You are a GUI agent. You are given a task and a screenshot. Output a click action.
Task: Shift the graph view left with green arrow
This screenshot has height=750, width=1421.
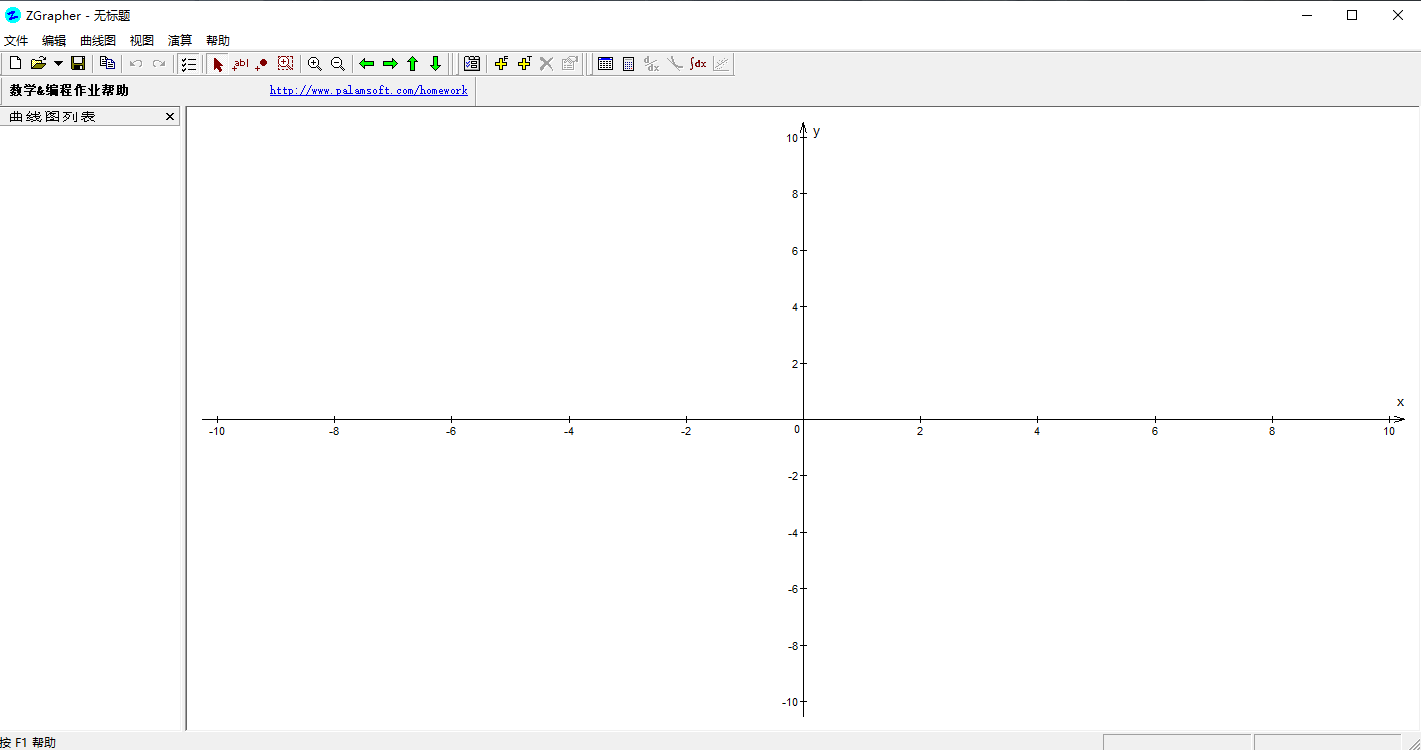click(x=367, y=64)
